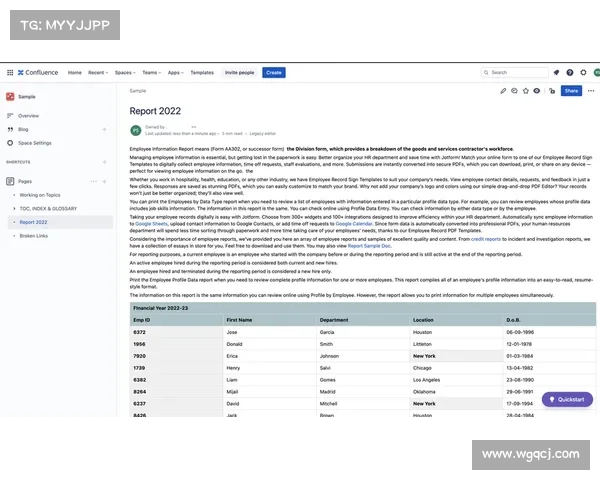Click the Pages icon in sidebar
Viewport: 600px width, 480px height.
10,181
